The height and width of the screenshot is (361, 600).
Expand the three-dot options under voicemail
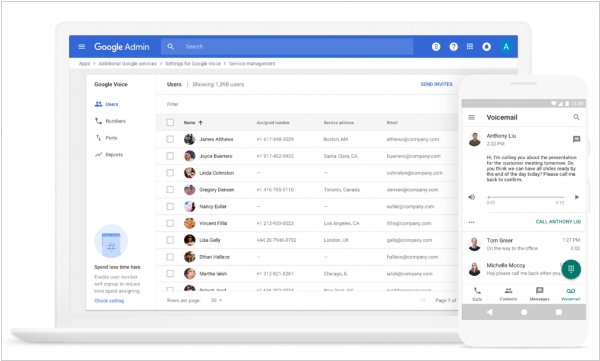(471, 222)
